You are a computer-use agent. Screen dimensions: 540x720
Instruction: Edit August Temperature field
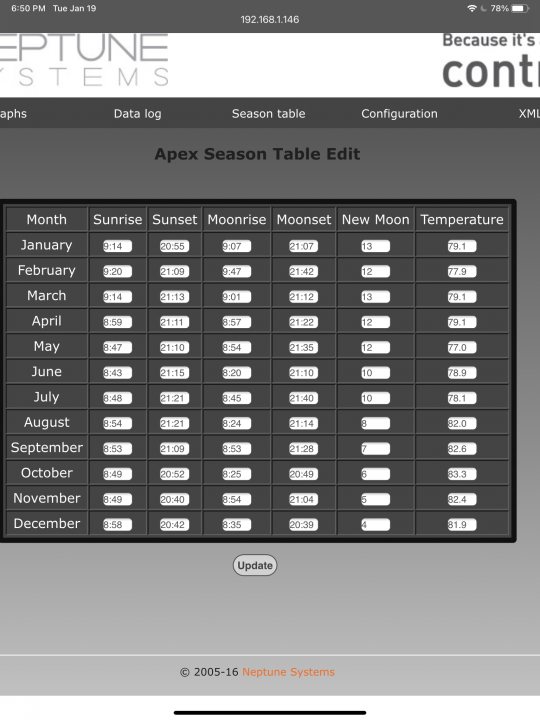[462, 423]
